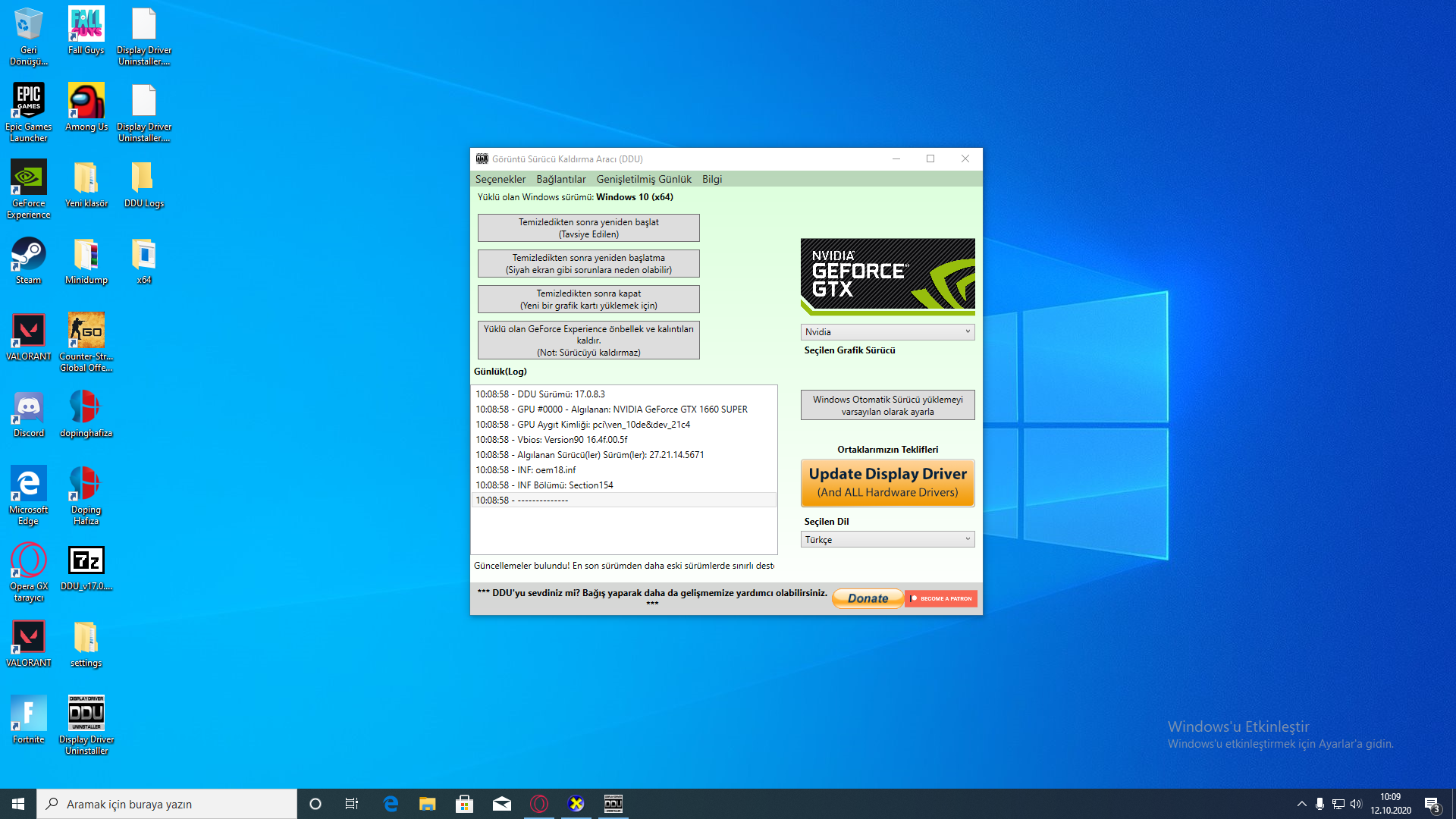This screenshot has width=1456, height=819.
Task: Select the Among Us desktop icon
Action: click(86, 107)
